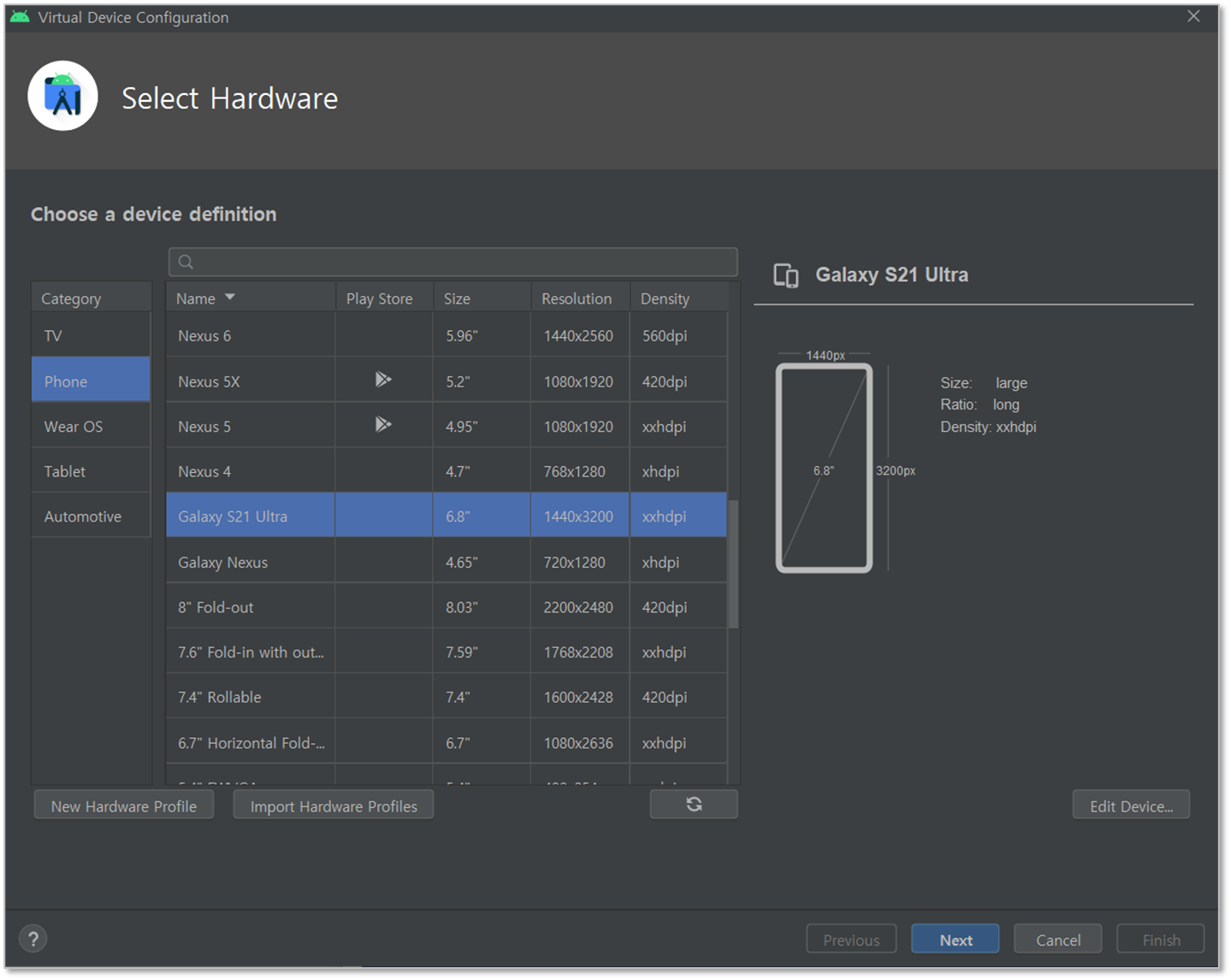Image resolution: width=1231 pixels, height=980 pixels.
Task: Click the 1768x2208 resolution cell
Action: (x=578, y=652)
